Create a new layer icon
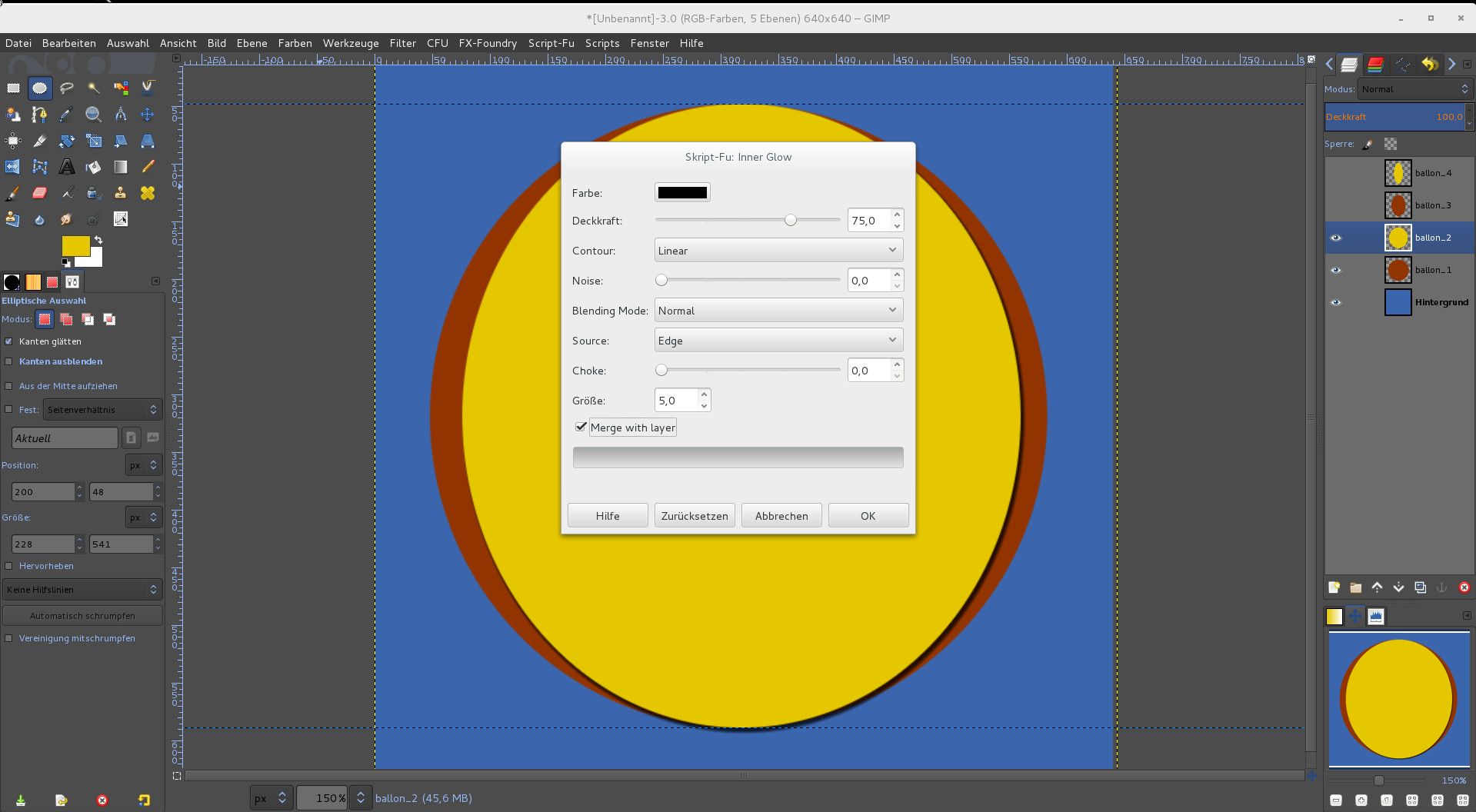The height and width of the screenshot is (812, 1476). point(1334,587)
